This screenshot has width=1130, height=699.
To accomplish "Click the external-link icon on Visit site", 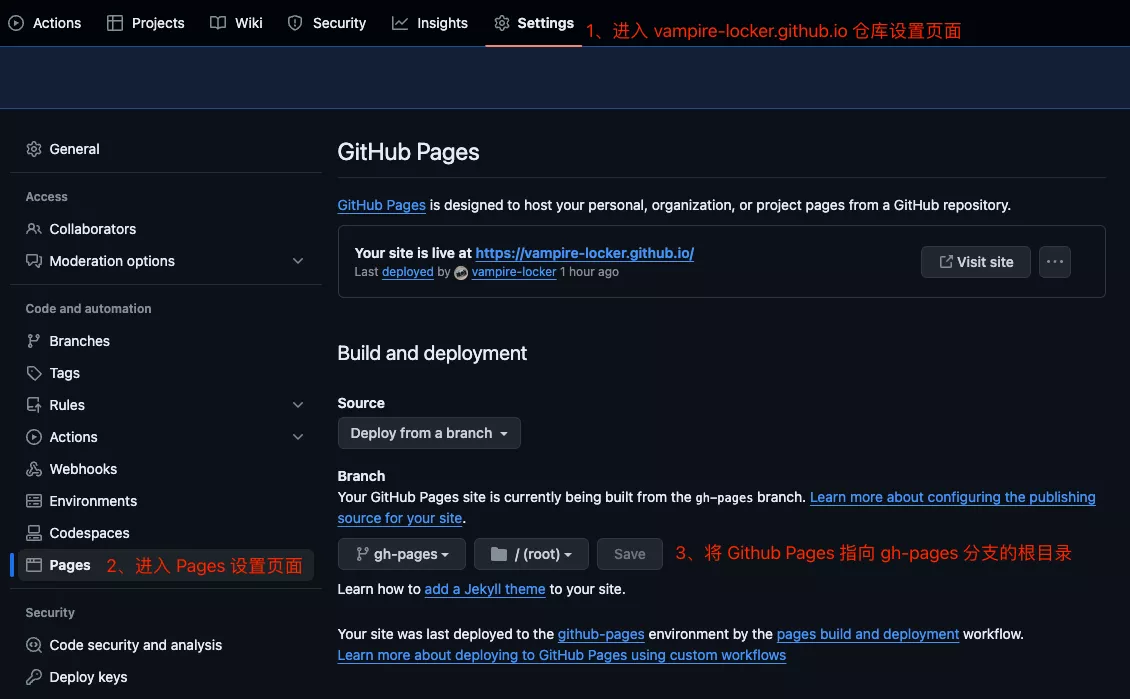I will pyautogui.click(x=946, y=262).
